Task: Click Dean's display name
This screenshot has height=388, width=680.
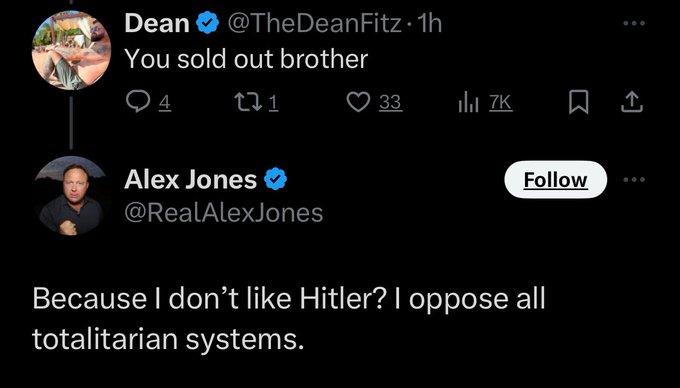Action: (157, 23)
